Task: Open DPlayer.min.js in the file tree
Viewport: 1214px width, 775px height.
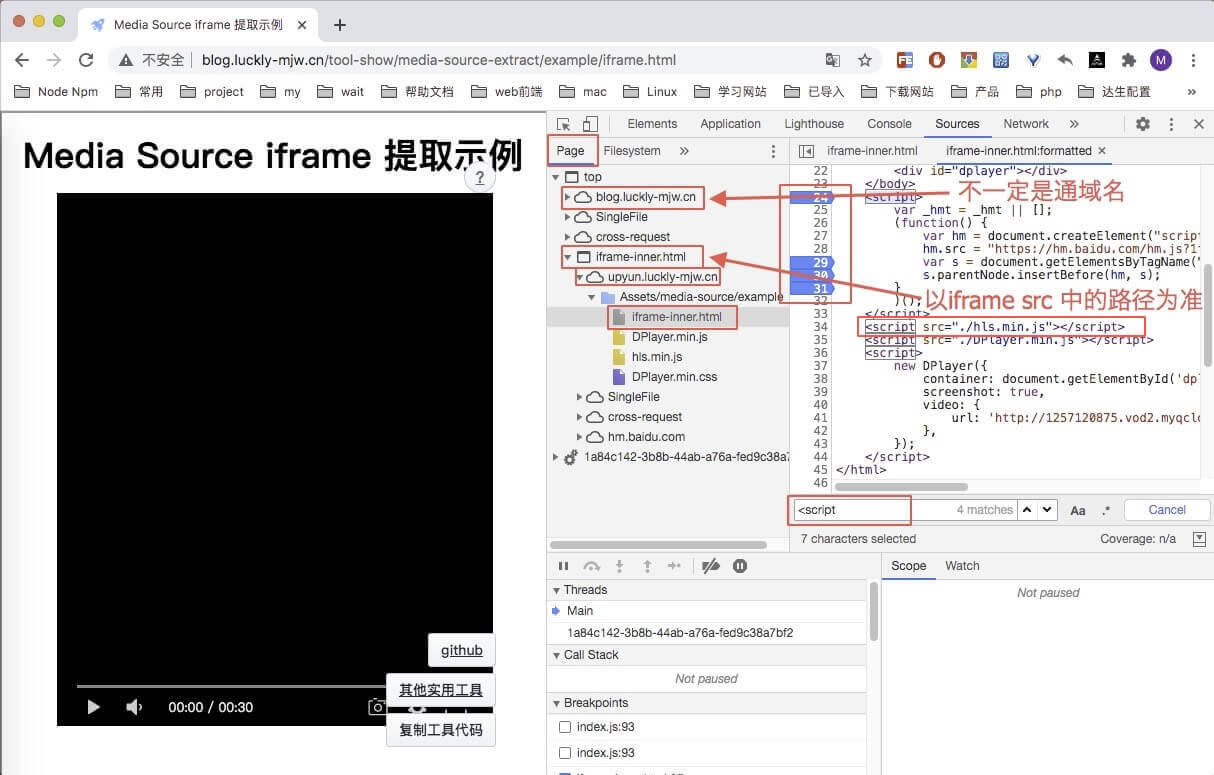Action: point(669,337)
